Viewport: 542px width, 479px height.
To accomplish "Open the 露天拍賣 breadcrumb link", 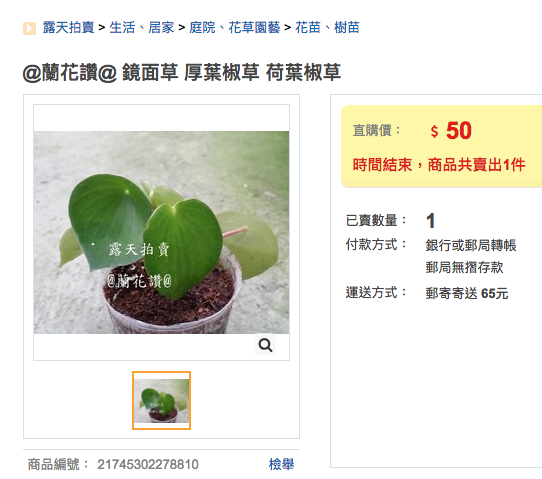I will (68, 28).
